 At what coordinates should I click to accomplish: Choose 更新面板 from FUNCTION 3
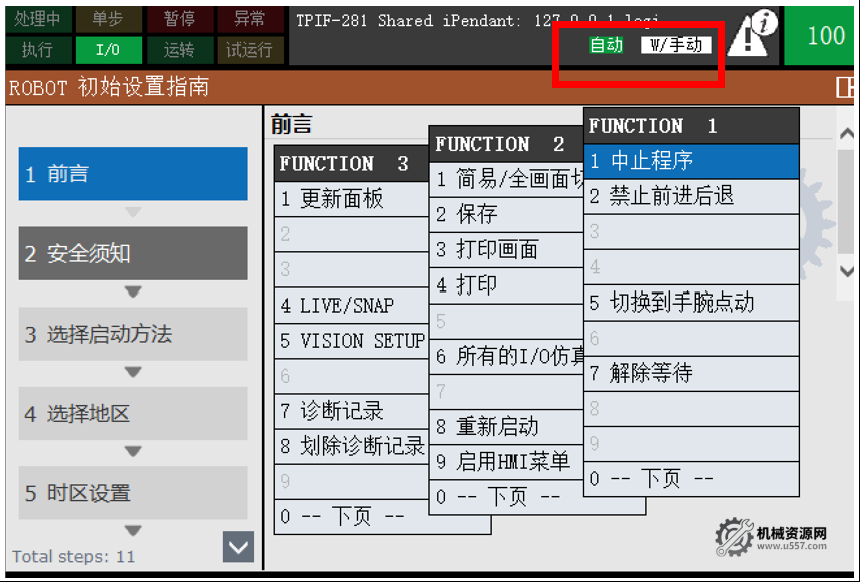tap(341, 199)
